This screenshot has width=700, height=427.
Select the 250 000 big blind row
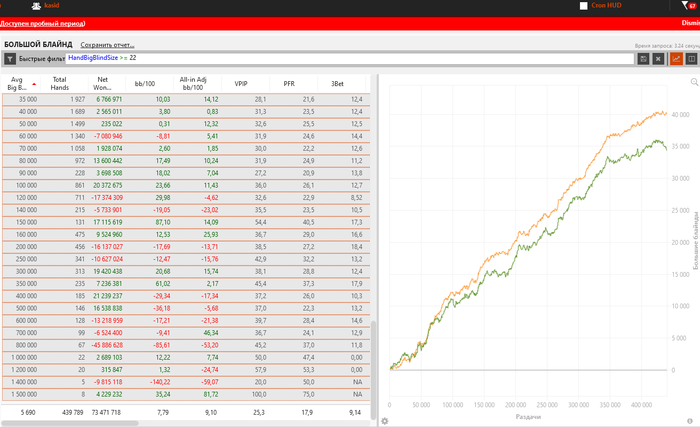(186, 259)
